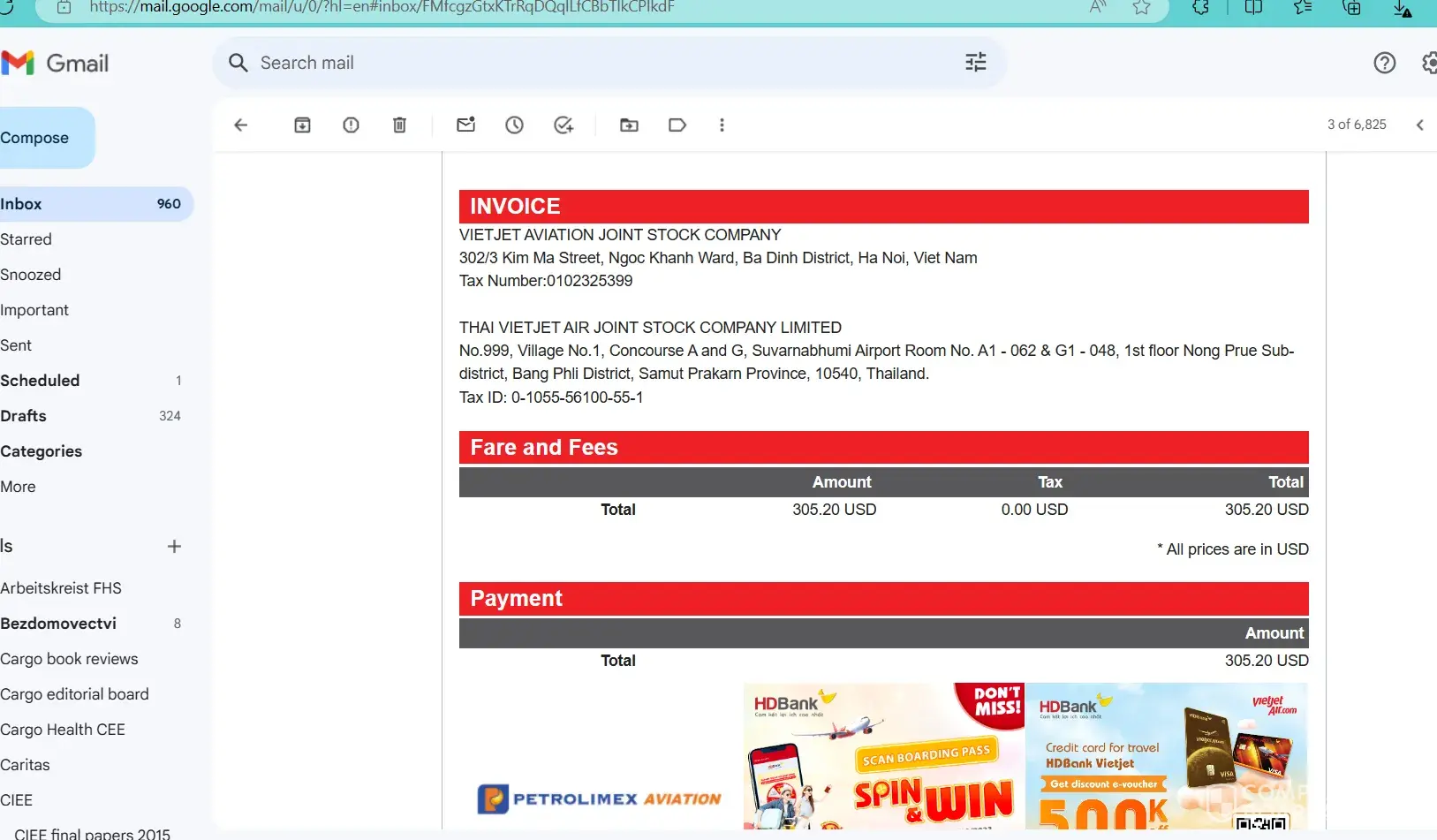
Task: Archive this email
Action: 302,125
